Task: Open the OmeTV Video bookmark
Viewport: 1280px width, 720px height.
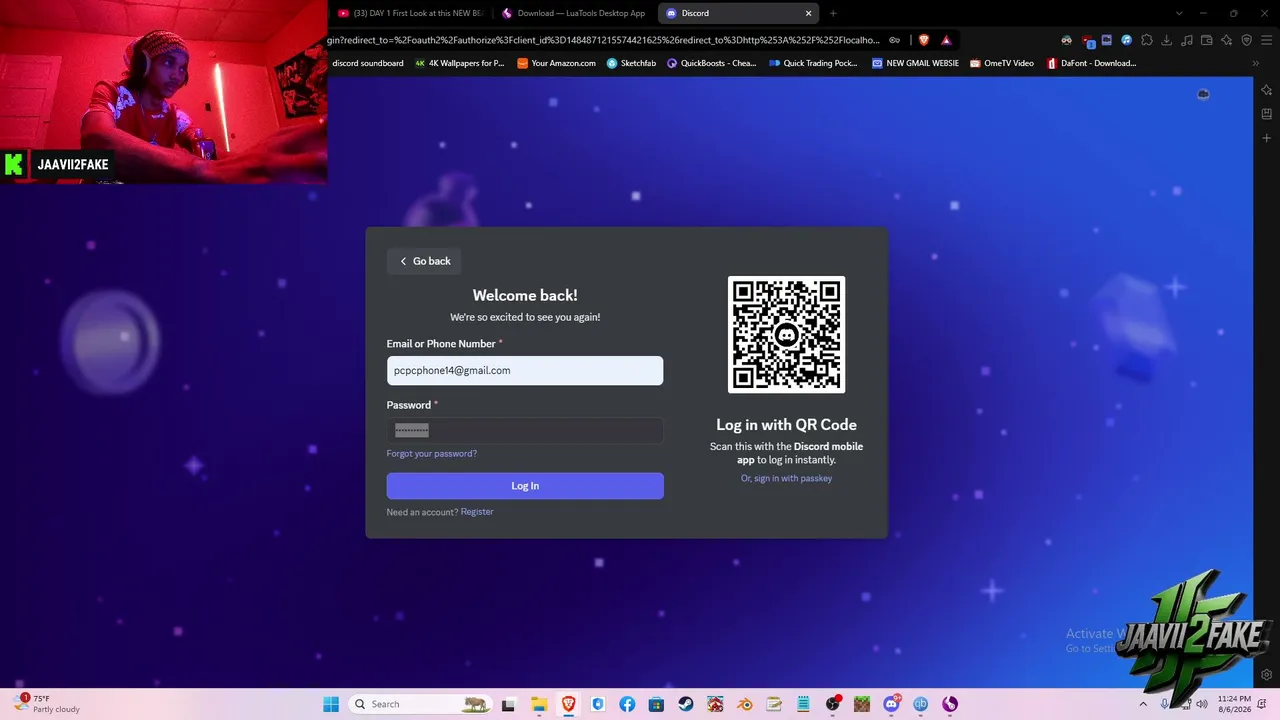Action: [x=1001, y=63]
